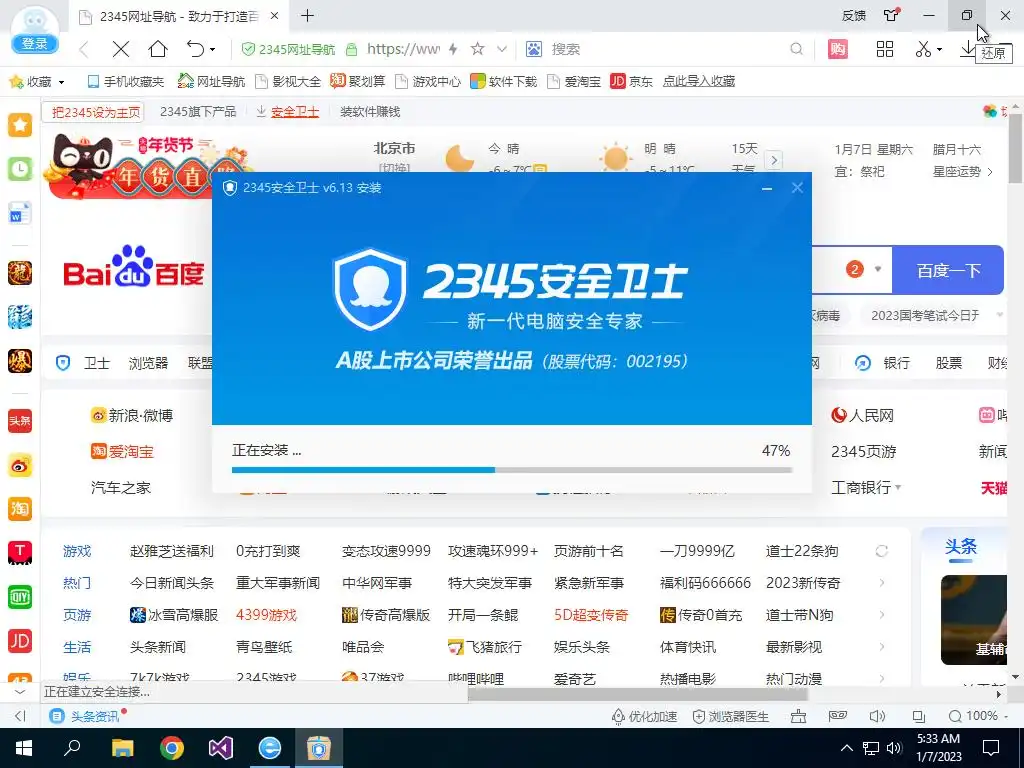
Task: Open the Weibo icon in sidebar
Action: click(x=20, y=466)
